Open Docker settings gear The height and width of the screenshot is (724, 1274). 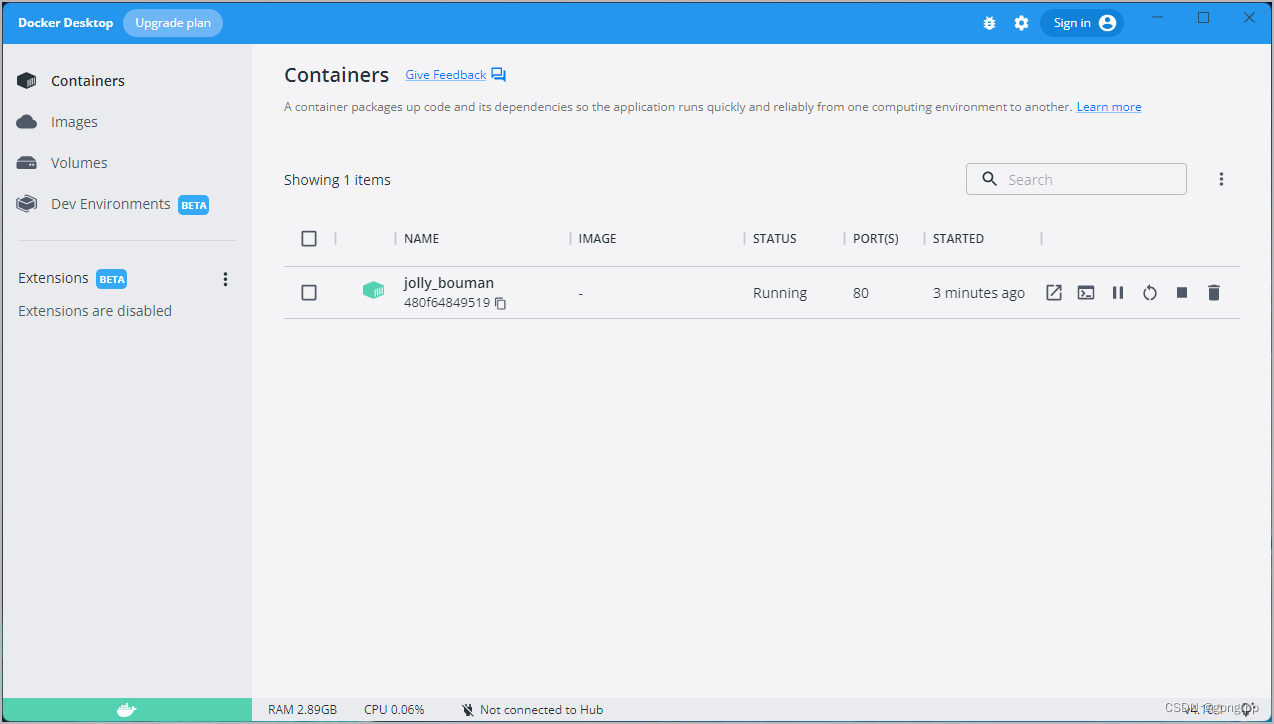1021,23
